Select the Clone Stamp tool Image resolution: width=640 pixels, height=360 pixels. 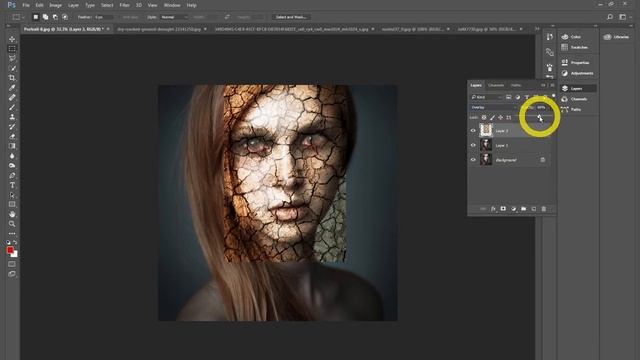pos(12,117)
